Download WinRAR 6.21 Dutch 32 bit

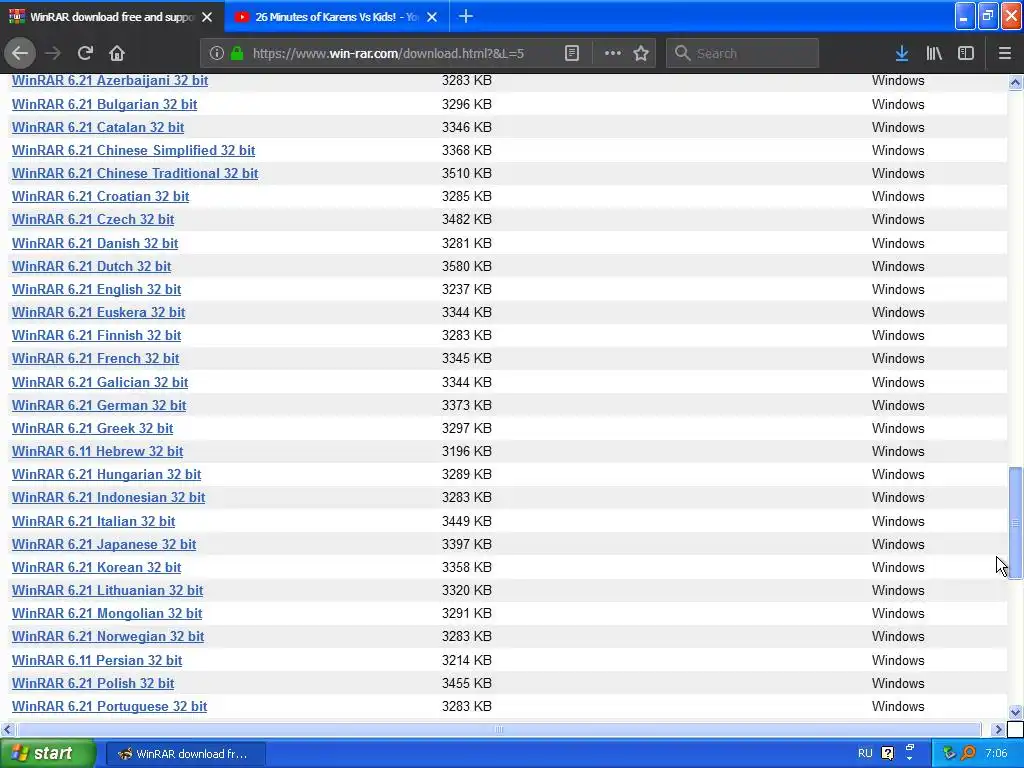click(91, 266)
